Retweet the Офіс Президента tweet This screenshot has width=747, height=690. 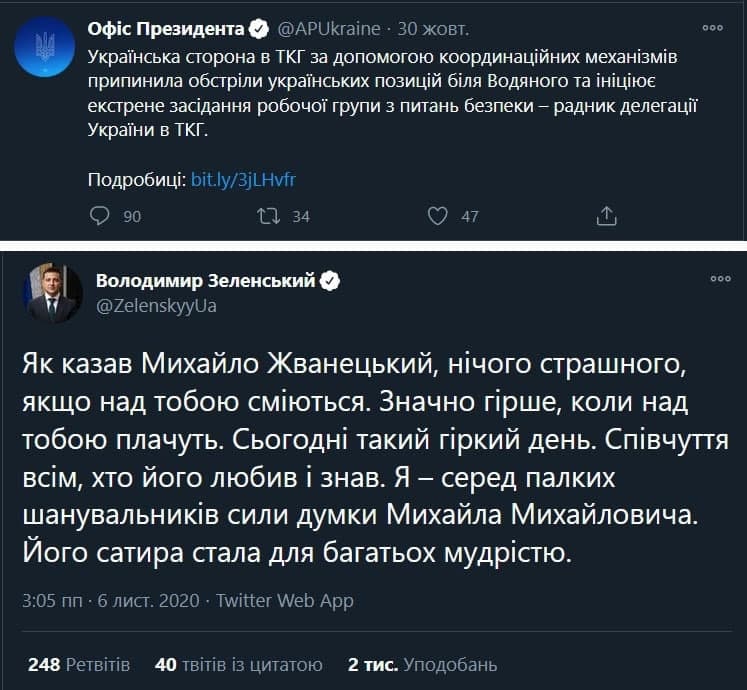(268, 216)
